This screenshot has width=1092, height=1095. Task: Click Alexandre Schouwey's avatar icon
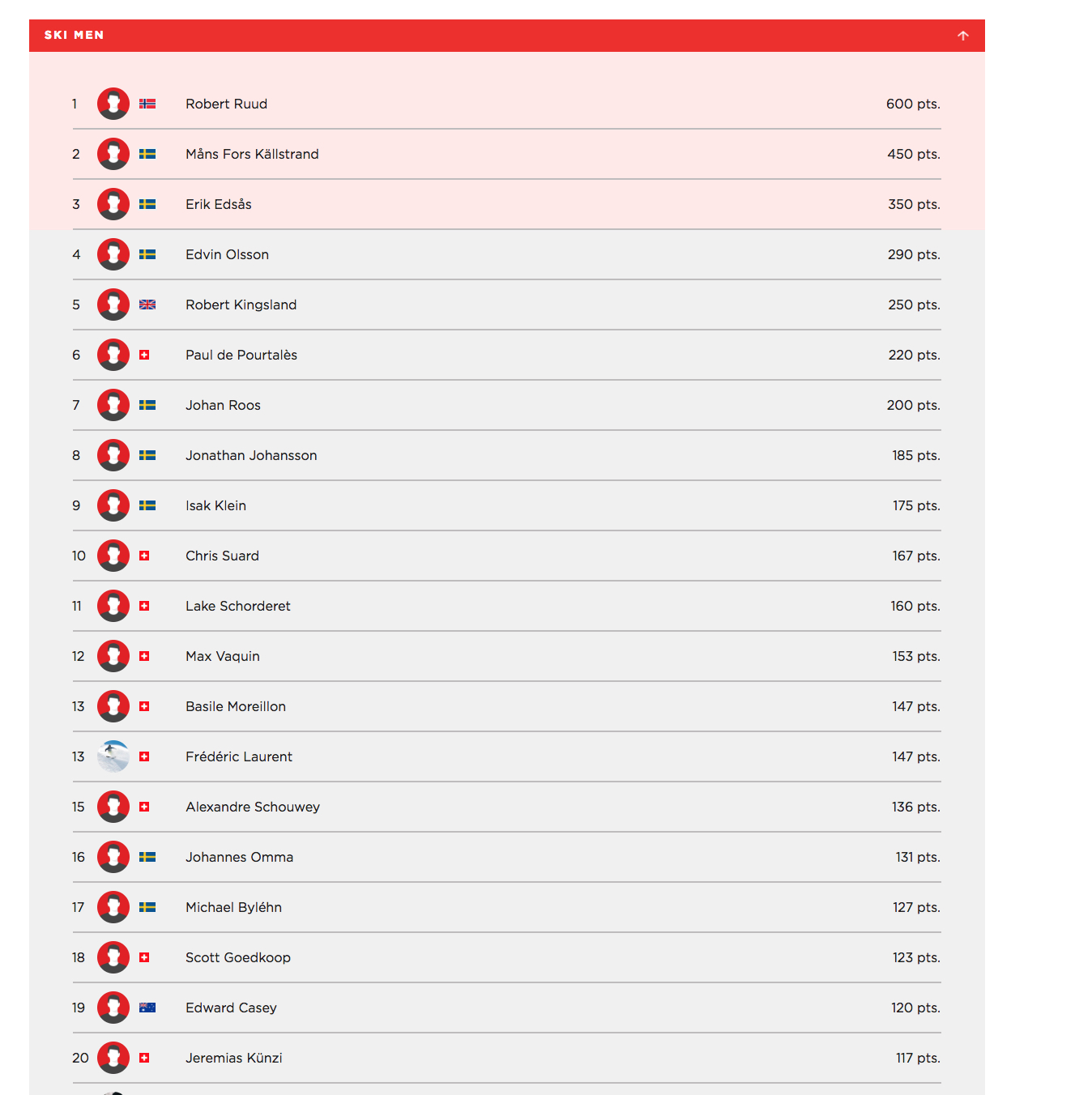[x=113, y=807]
